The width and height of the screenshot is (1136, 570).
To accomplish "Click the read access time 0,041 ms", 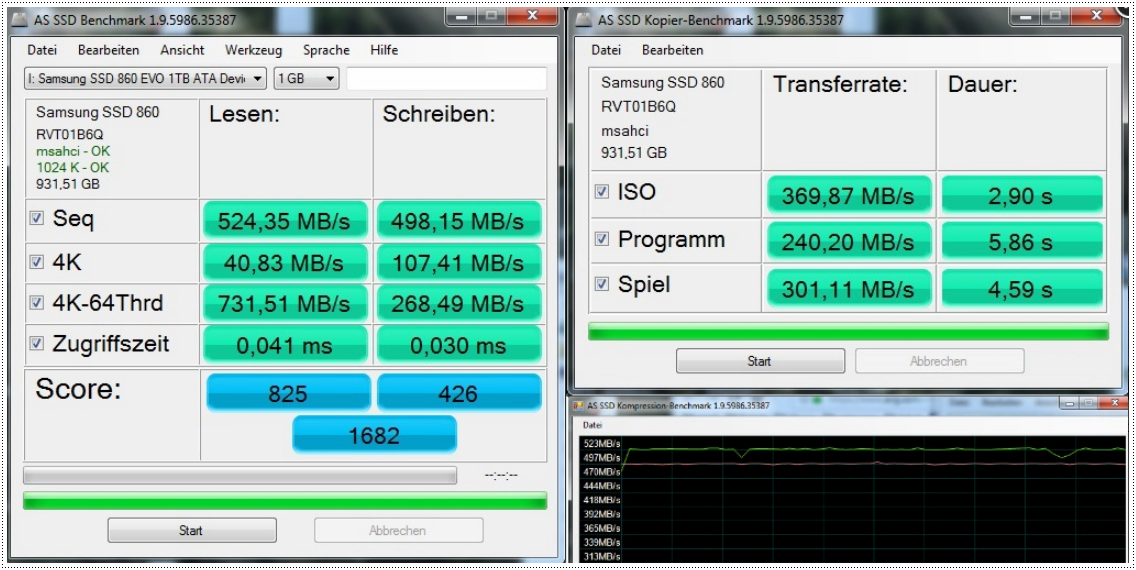I will pos(285,345).
